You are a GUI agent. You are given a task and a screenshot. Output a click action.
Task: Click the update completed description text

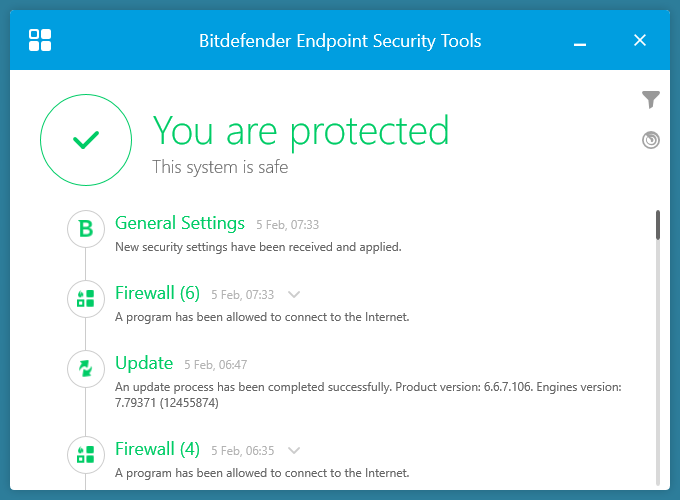[x=368, y=394]
